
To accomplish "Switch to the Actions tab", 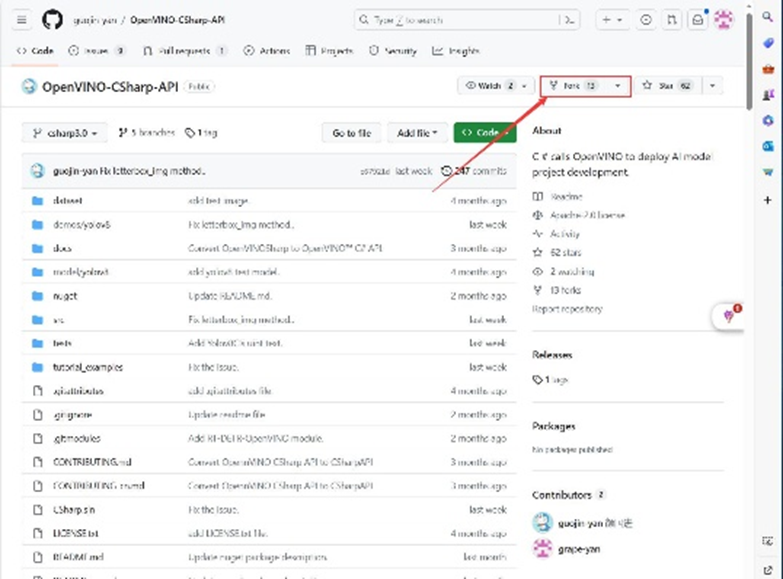I will [266, 50].
